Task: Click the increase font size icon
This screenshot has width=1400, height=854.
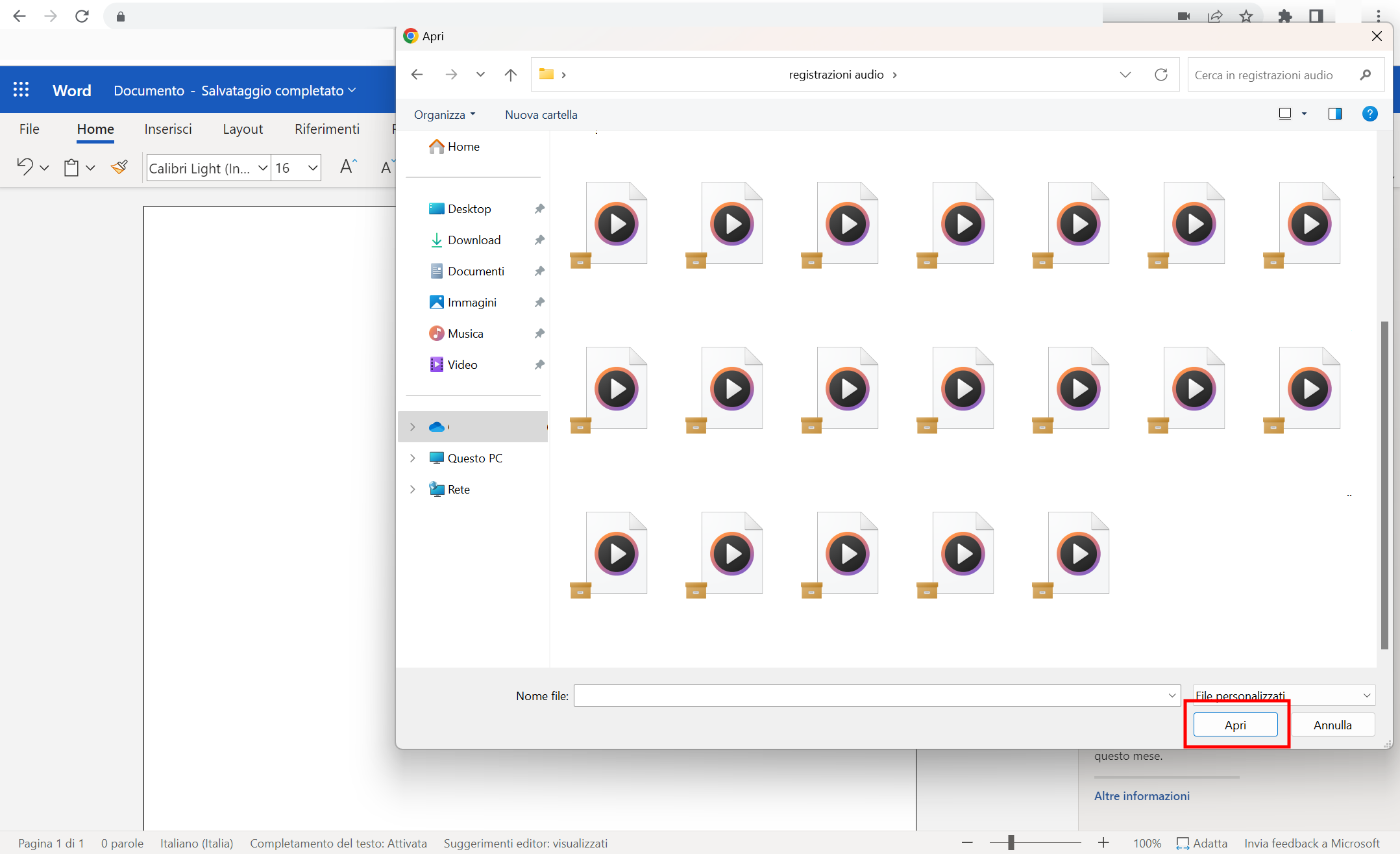Action: [347, 166]
